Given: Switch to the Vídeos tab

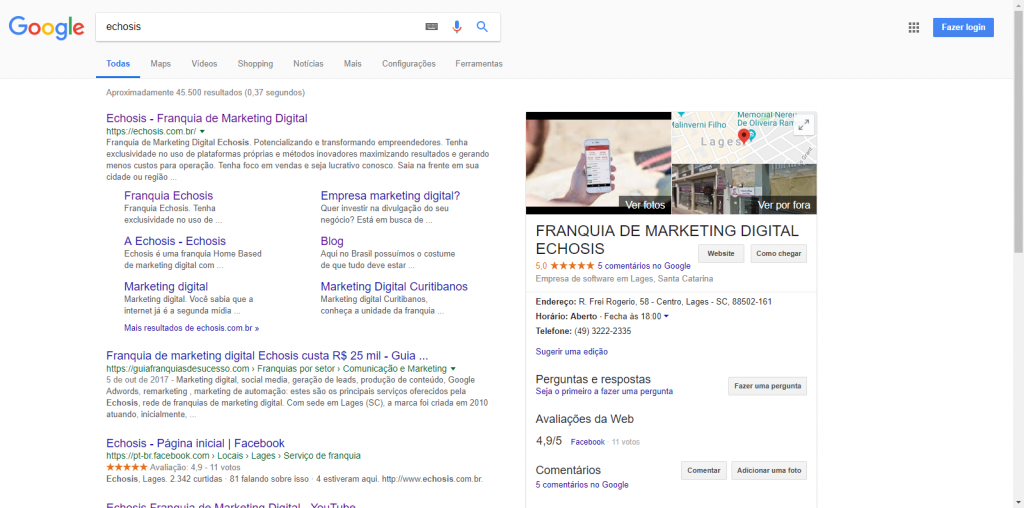Looking at the screenshot, I should 204,64.
